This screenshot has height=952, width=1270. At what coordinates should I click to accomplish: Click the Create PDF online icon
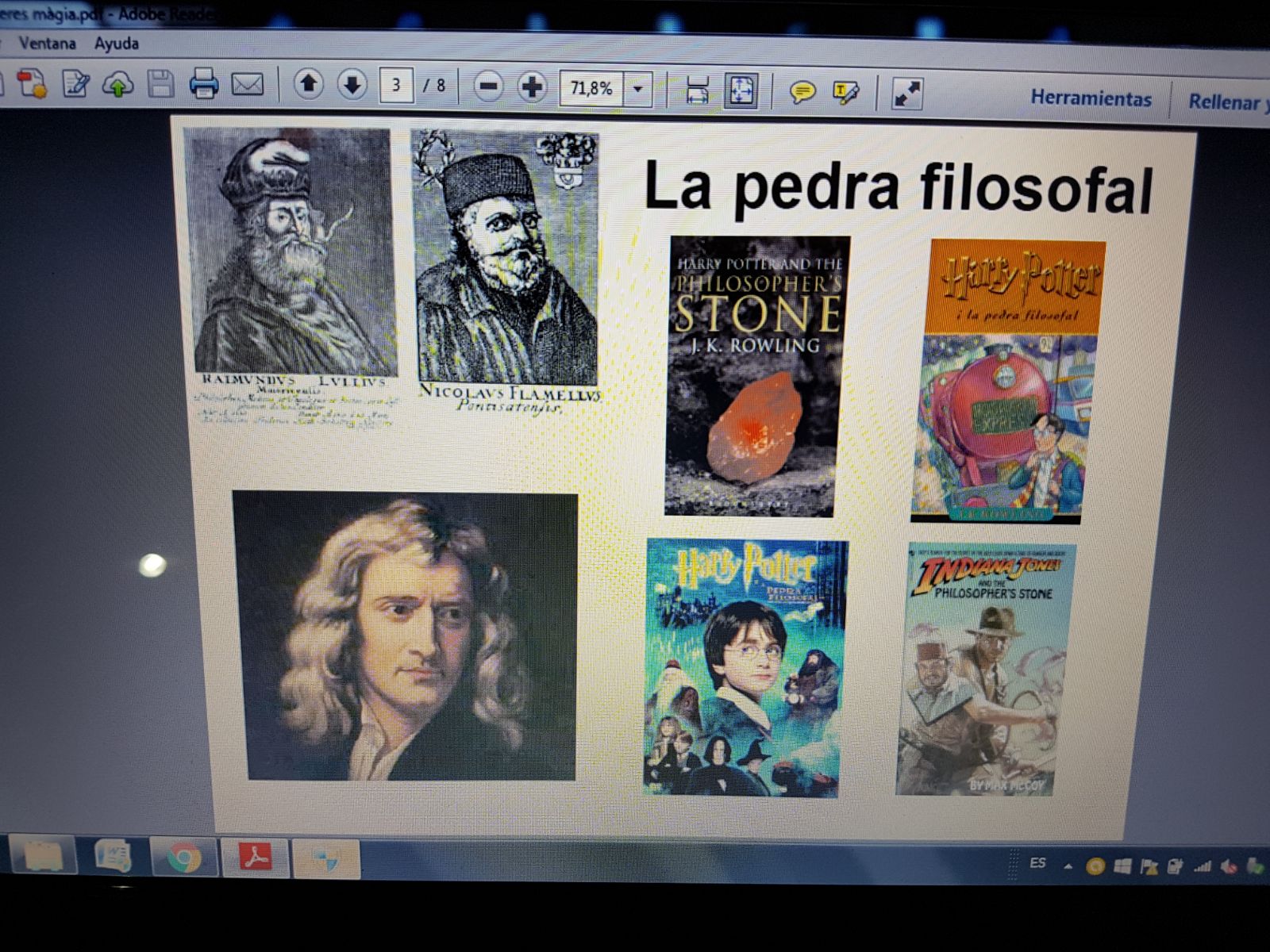click(33, 83)
